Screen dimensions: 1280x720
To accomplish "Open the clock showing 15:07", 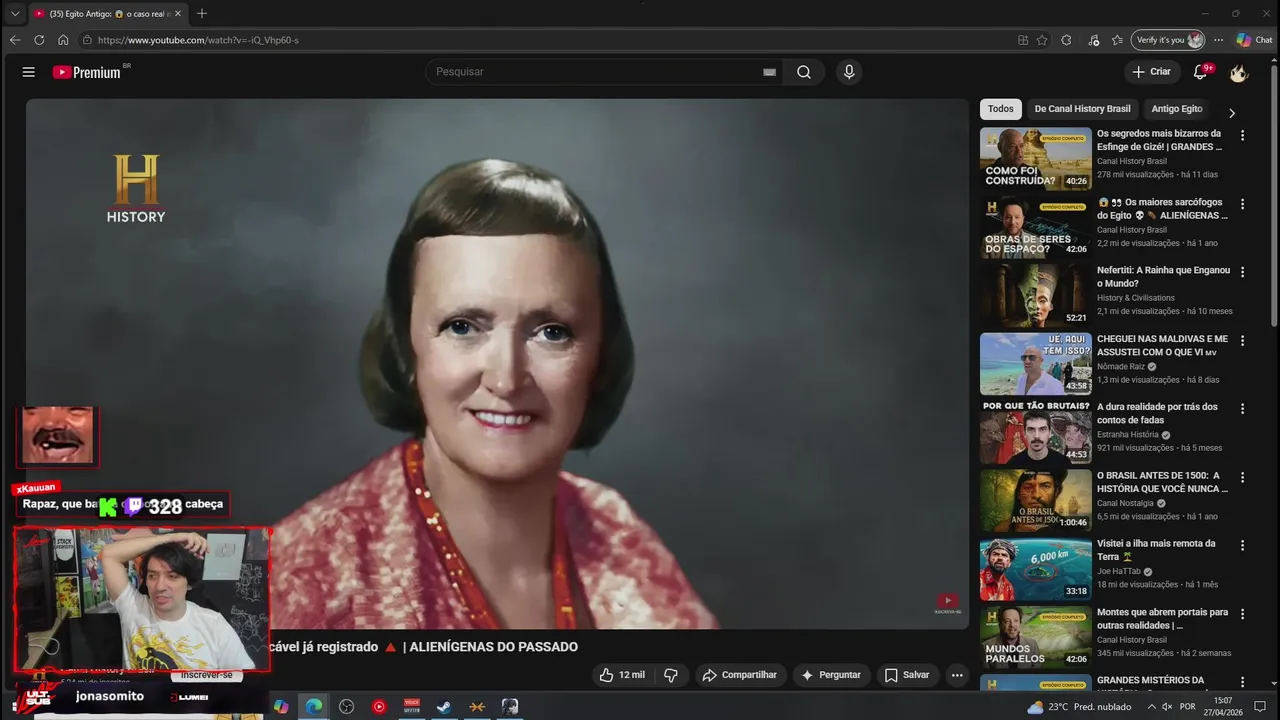I will pyautogui.click(x=1223, y=707).
